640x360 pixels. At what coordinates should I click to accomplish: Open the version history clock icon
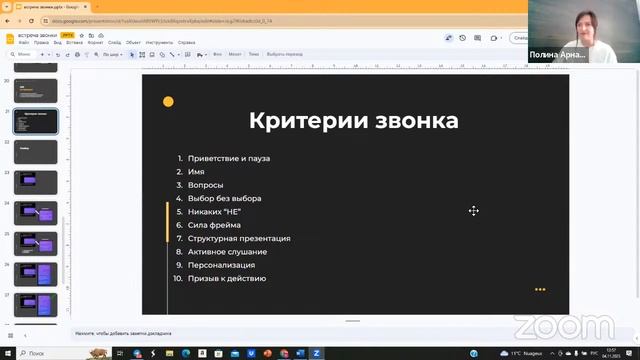pos(462,38)
